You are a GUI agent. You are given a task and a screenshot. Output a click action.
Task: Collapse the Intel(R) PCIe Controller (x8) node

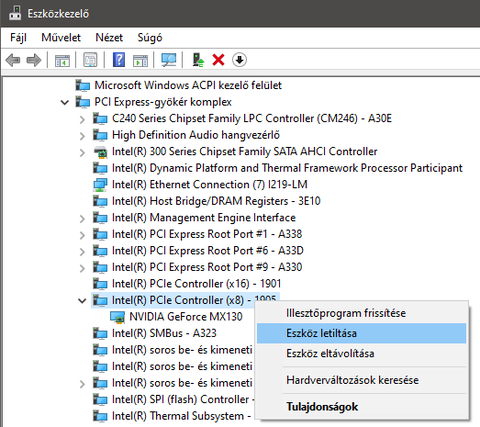82,301
